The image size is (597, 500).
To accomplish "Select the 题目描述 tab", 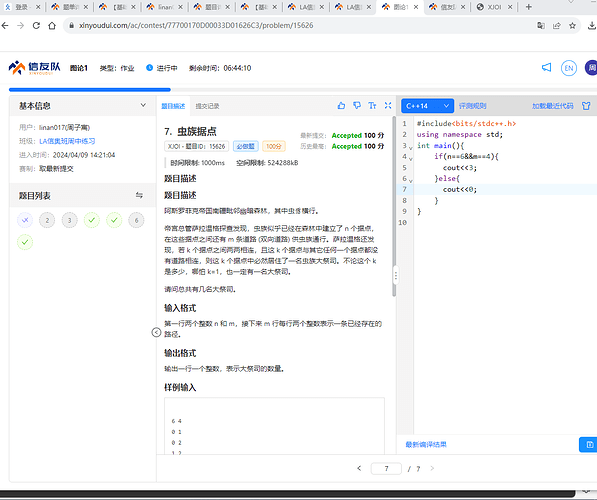I will [x=173, y=106].
